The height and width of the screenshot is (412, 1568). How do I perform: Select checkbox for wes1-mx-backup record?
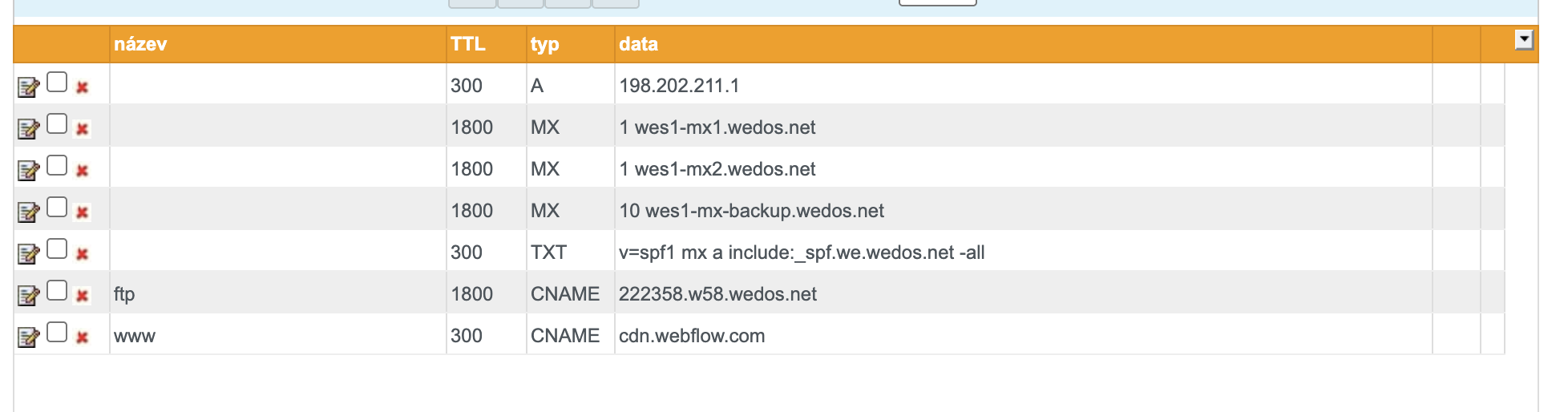[x=57, y=207]
